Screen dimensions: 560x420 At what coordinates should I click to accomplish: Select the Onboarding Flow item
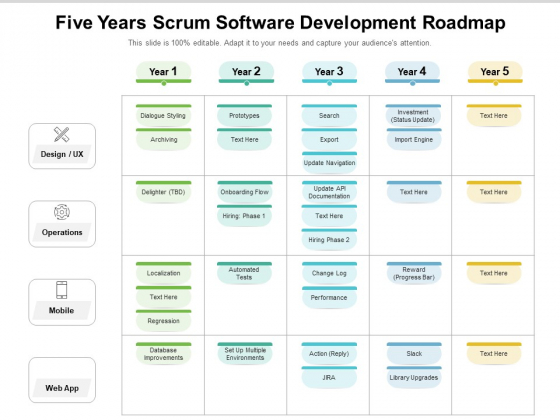[x=245, y=191]
